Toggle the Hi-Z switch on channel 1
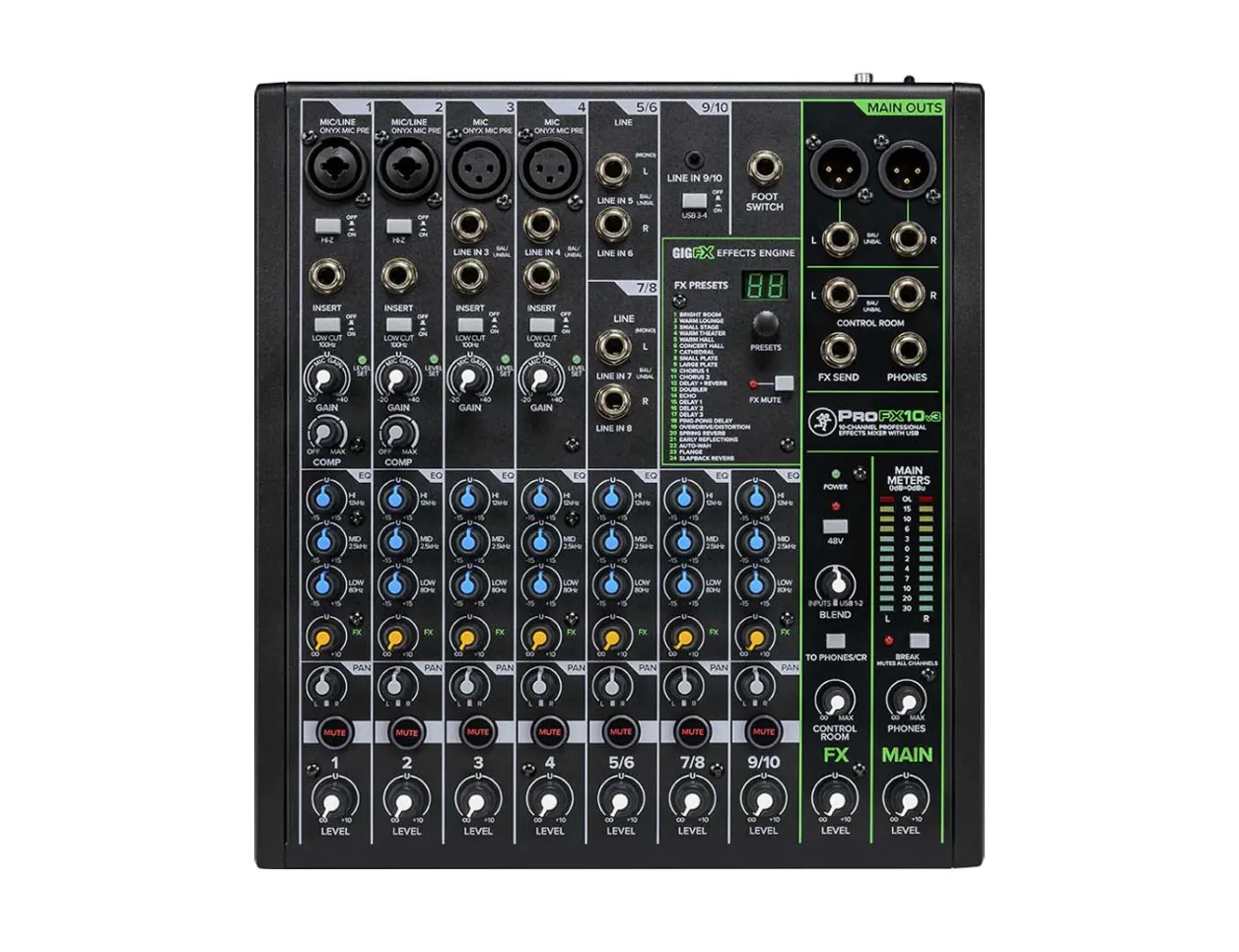1239x952 pixels. coord(327,226)
